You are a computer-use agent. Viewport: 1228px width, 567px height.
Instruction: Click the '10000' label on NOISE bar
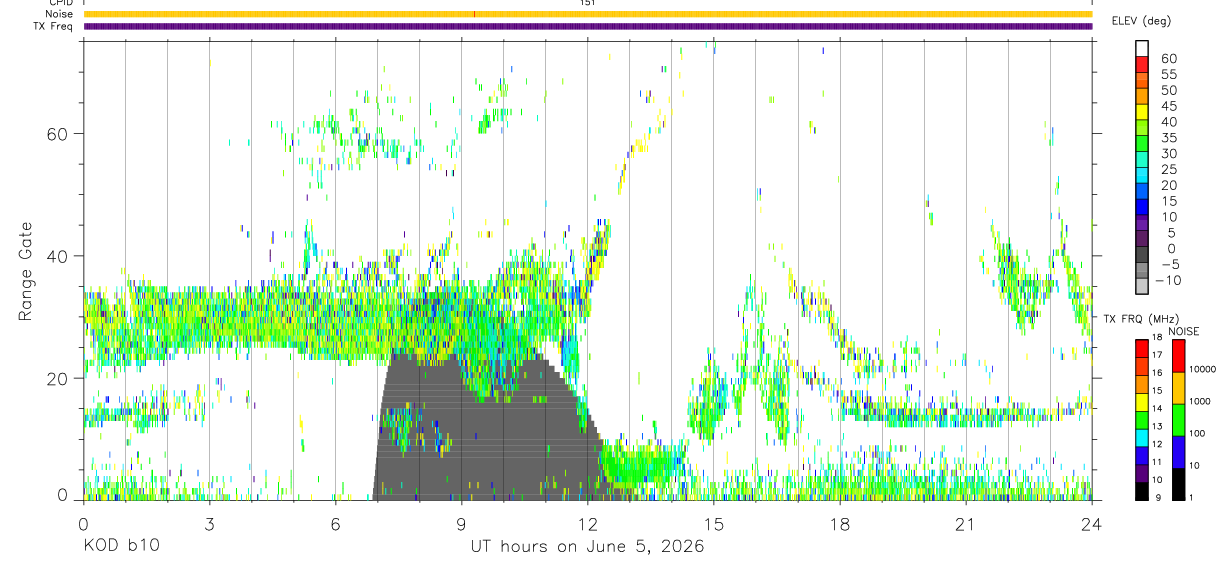point(1203,369)
